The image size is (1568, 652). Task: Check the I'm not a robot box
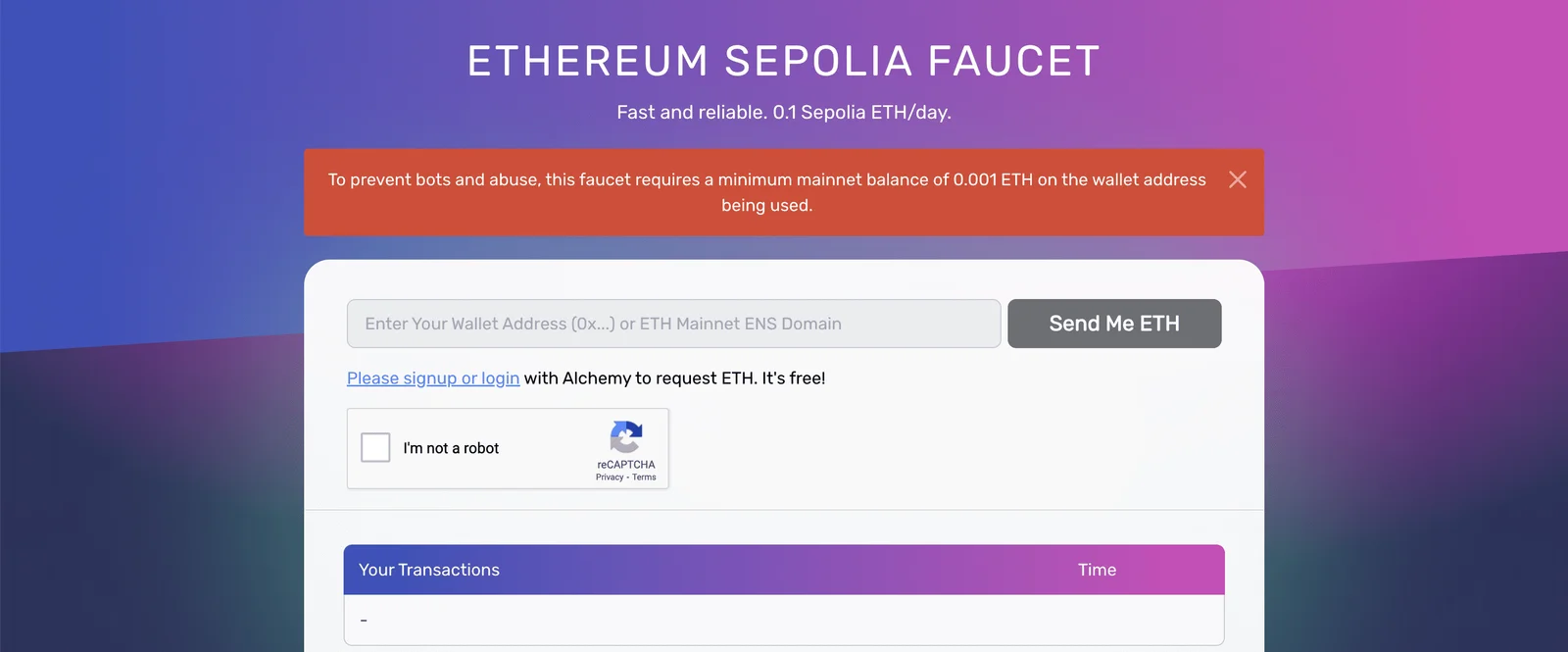[375, 447]
